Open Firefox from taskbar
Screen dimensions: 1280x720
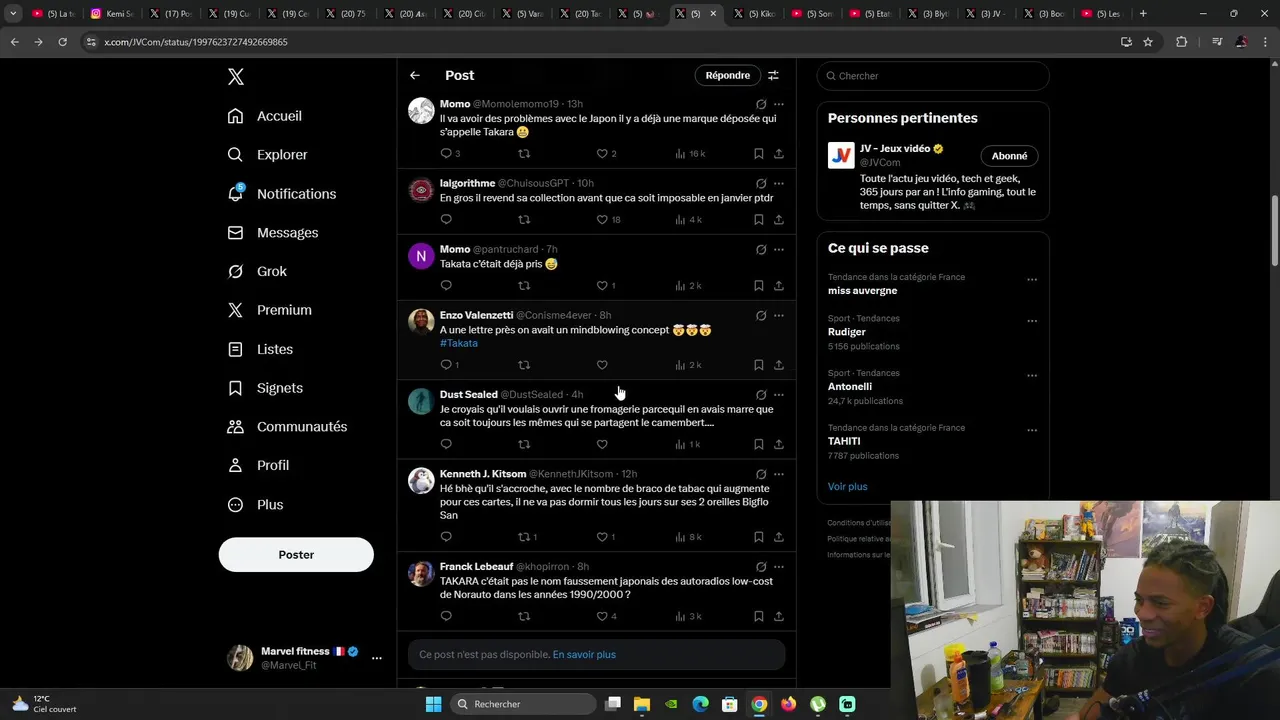point(789,704)
